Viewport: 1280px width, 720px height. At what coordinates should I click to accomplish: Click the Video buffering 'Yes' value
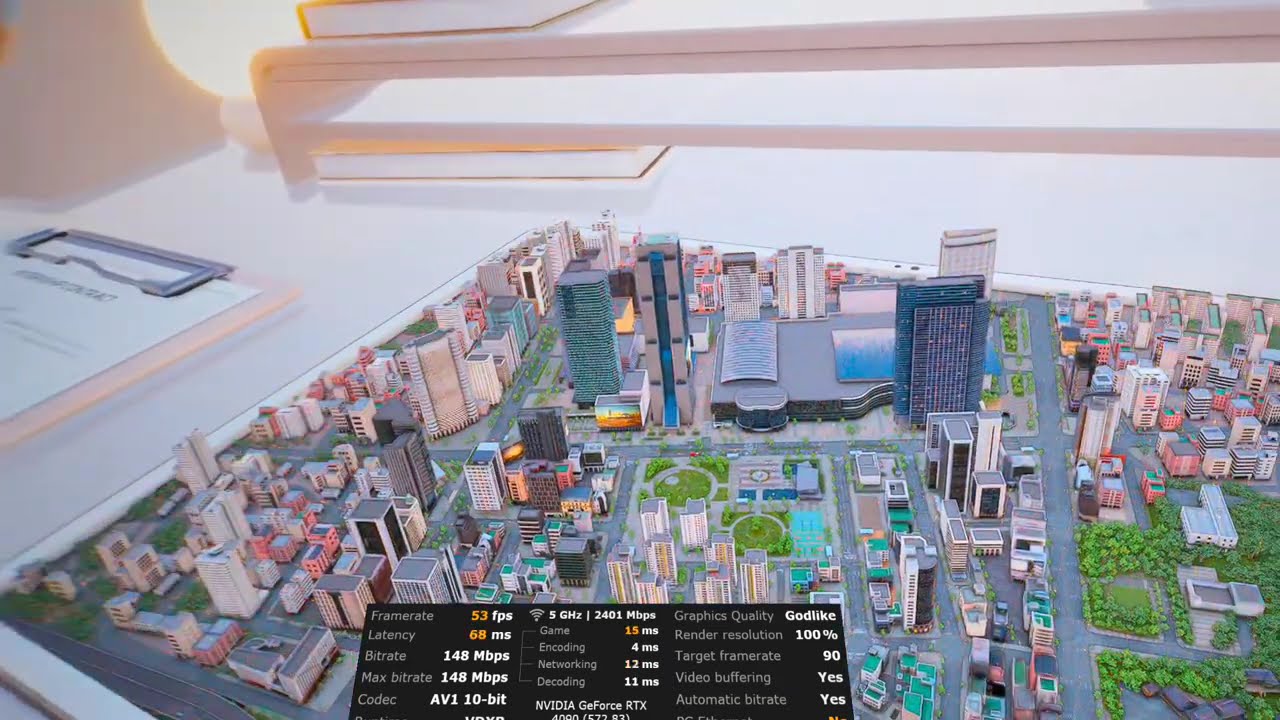click(x=831, y=678)
